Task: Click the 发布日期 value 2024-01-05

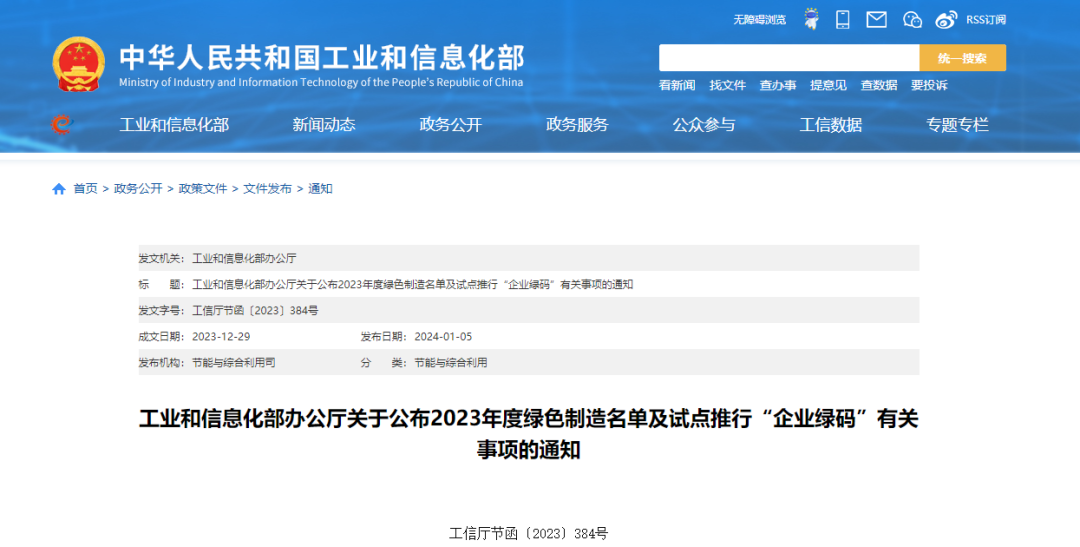Action: coord(443,337)
